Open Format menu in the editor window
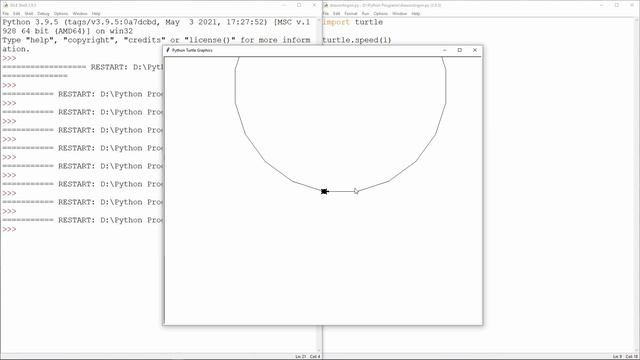The width and height of the screenshot is (640, 360). point(351,13)
